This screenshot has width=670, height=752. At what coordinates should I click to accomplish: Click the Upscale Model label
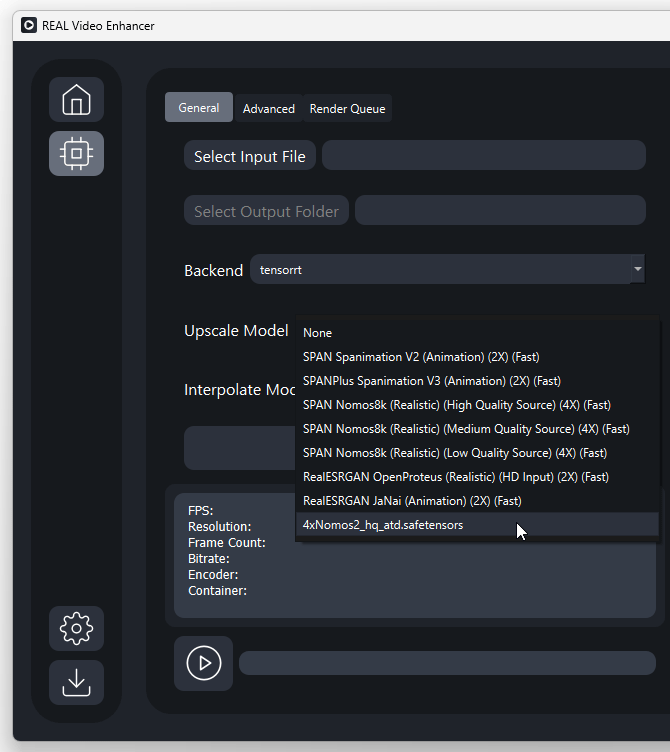236,330
